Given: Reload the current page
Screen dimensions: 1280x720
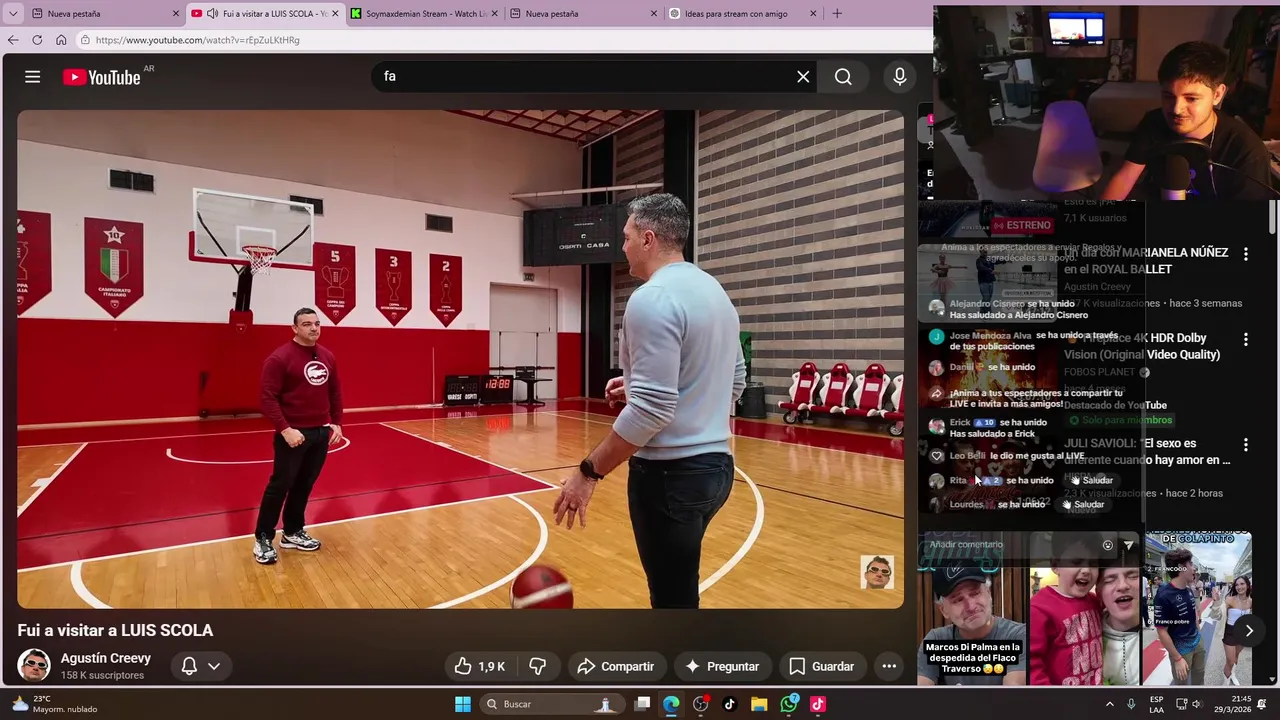Looking at the screenshot, I should point(37,40).
